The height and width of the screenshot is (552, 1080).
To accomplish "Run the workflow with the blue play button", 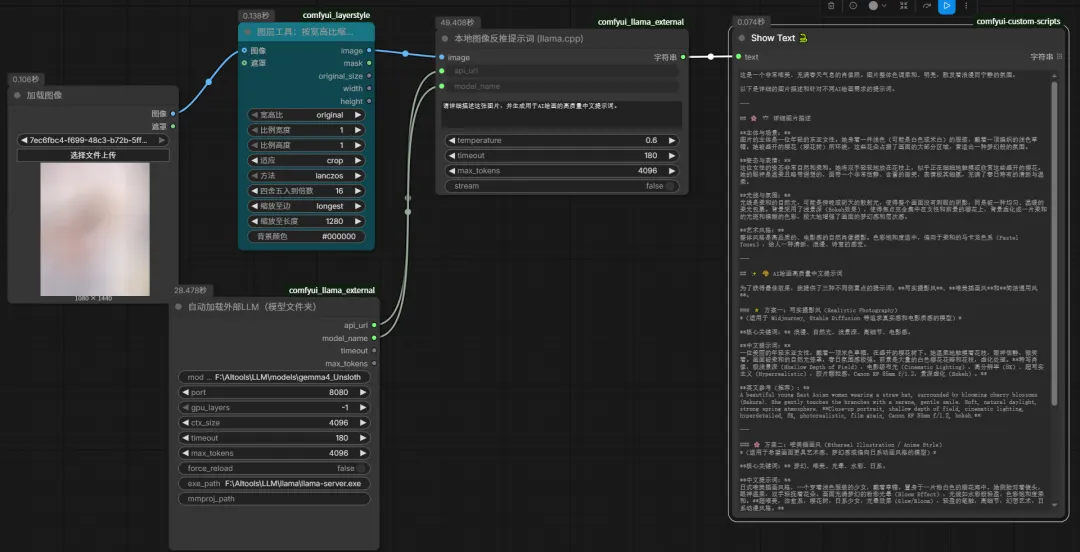I will coord(947,6).
